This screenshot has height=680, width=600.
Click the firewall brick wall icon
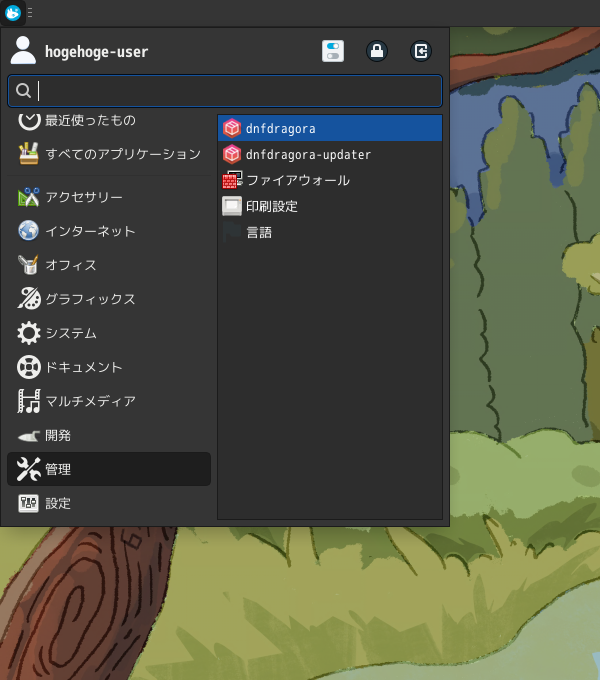(x=232, y=180)
